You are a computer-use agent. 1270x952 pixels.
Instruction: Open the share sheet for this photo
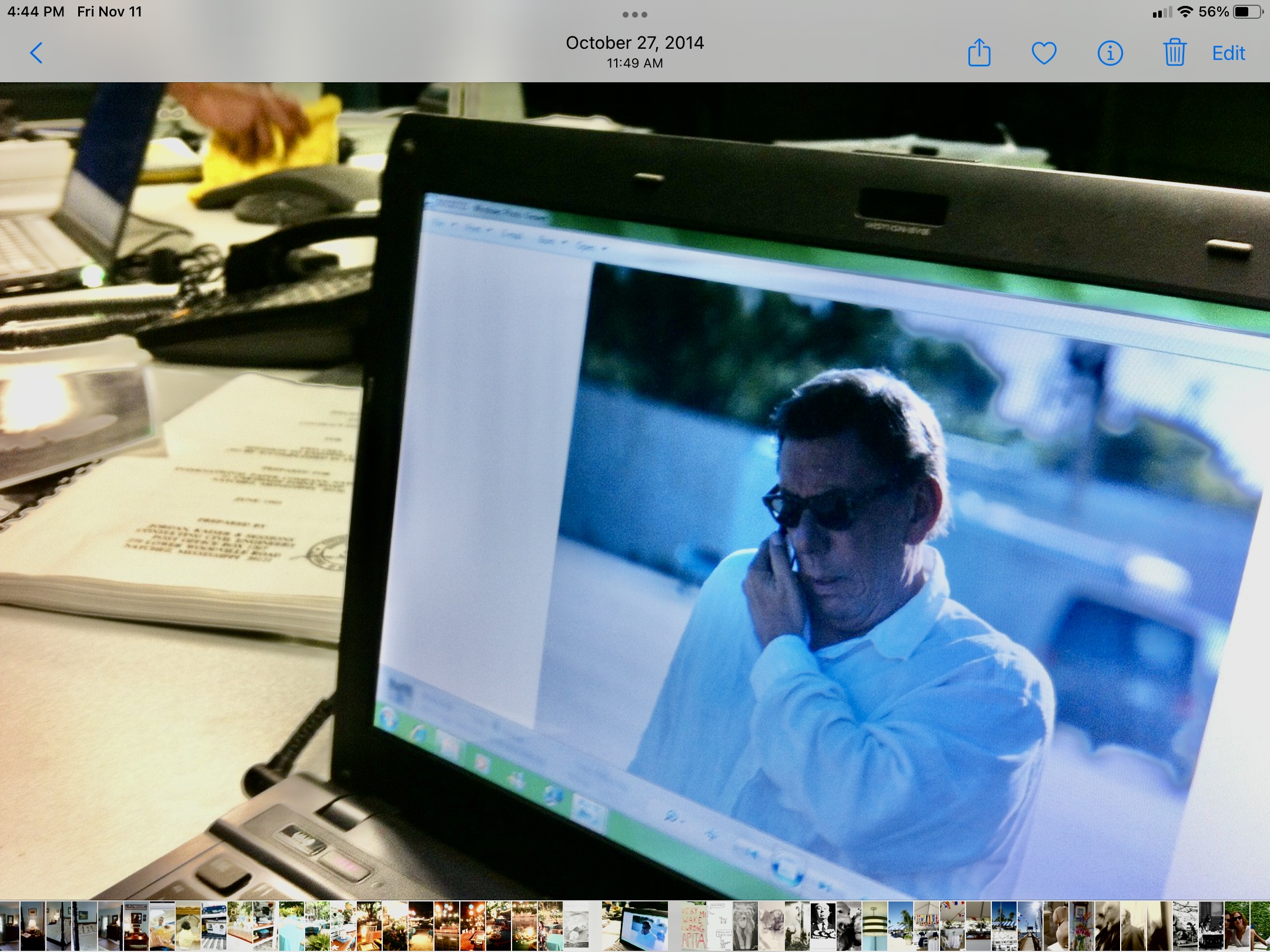coord(979,53)
